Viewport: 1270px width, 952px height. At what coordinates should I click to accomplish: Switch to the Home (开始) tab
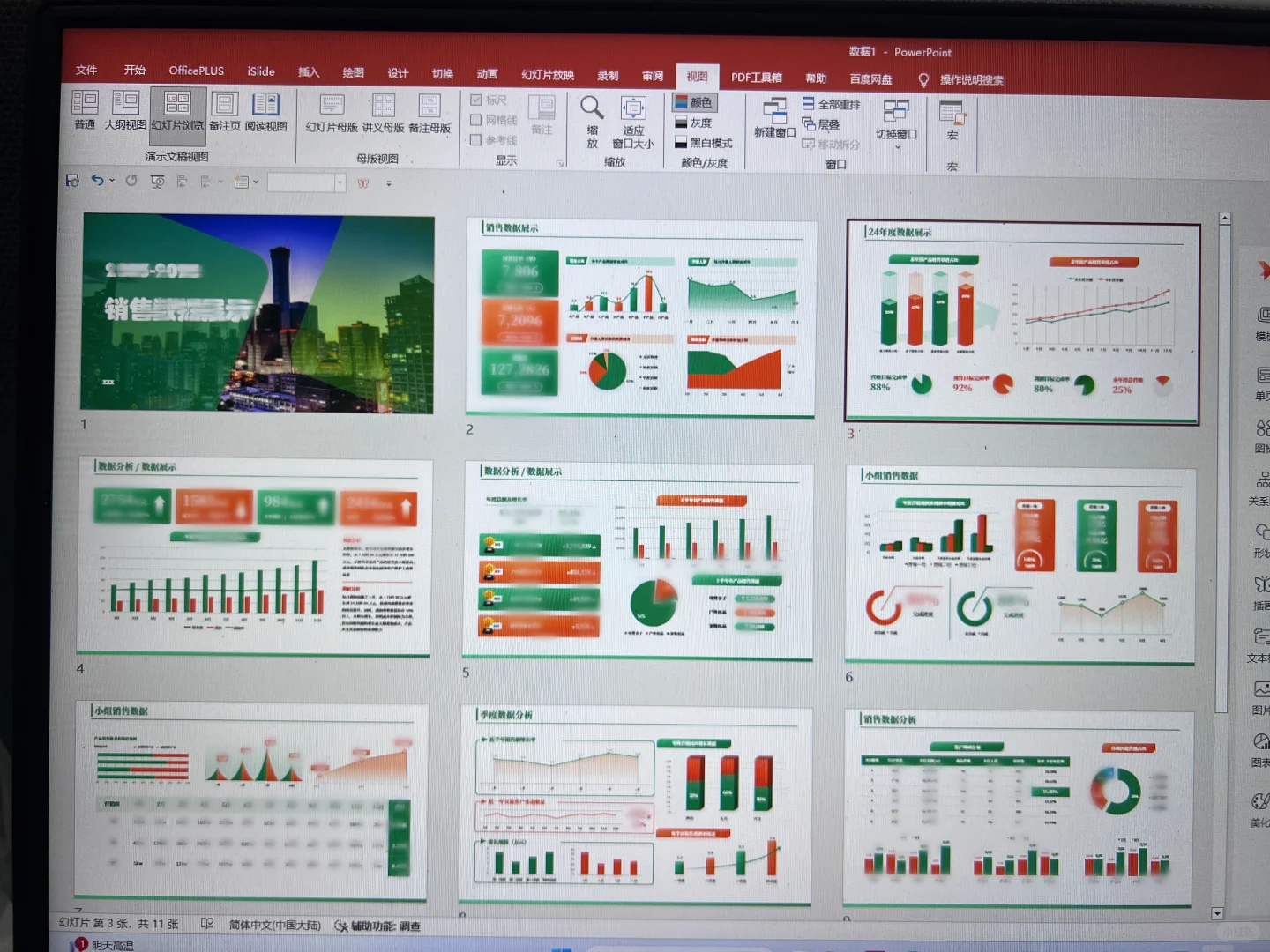pos(134,70)
